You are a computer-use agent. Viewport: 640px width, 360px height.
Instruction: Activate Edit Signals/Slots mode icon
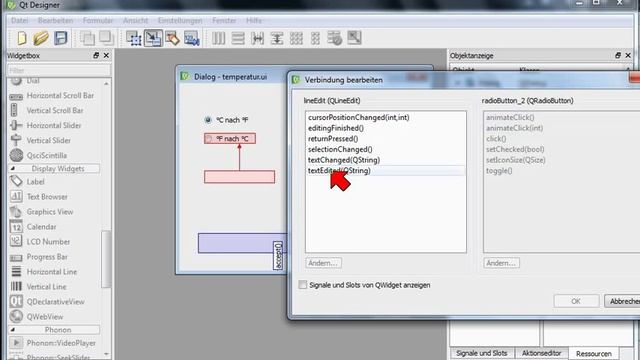(153, 38)
